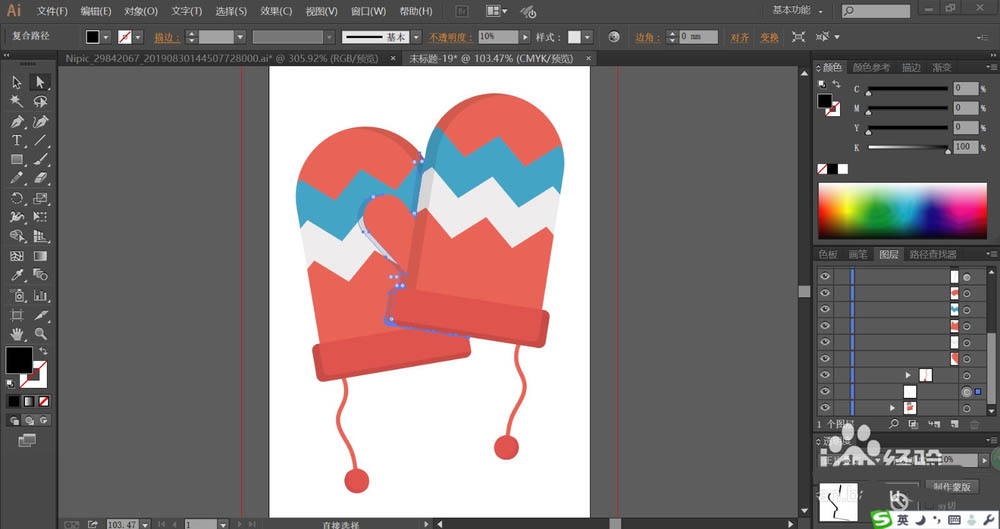Viewport: 1000px width, 529px height.
Task: Toggle visibility of the first layer row
Action: coord(825,276)
